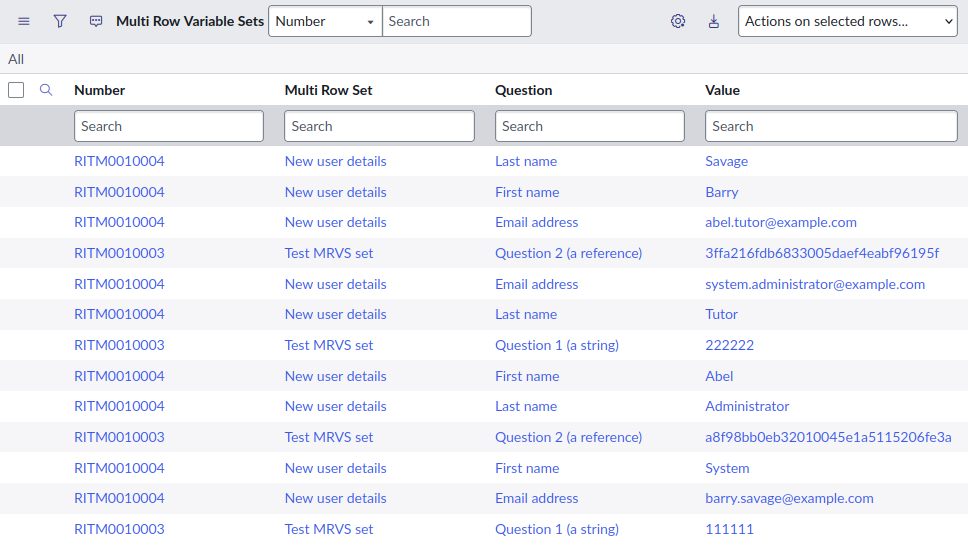The width and height of the screenshot is (968, 545).
Task: Open the Barry value link
Action: coord(722,192)
